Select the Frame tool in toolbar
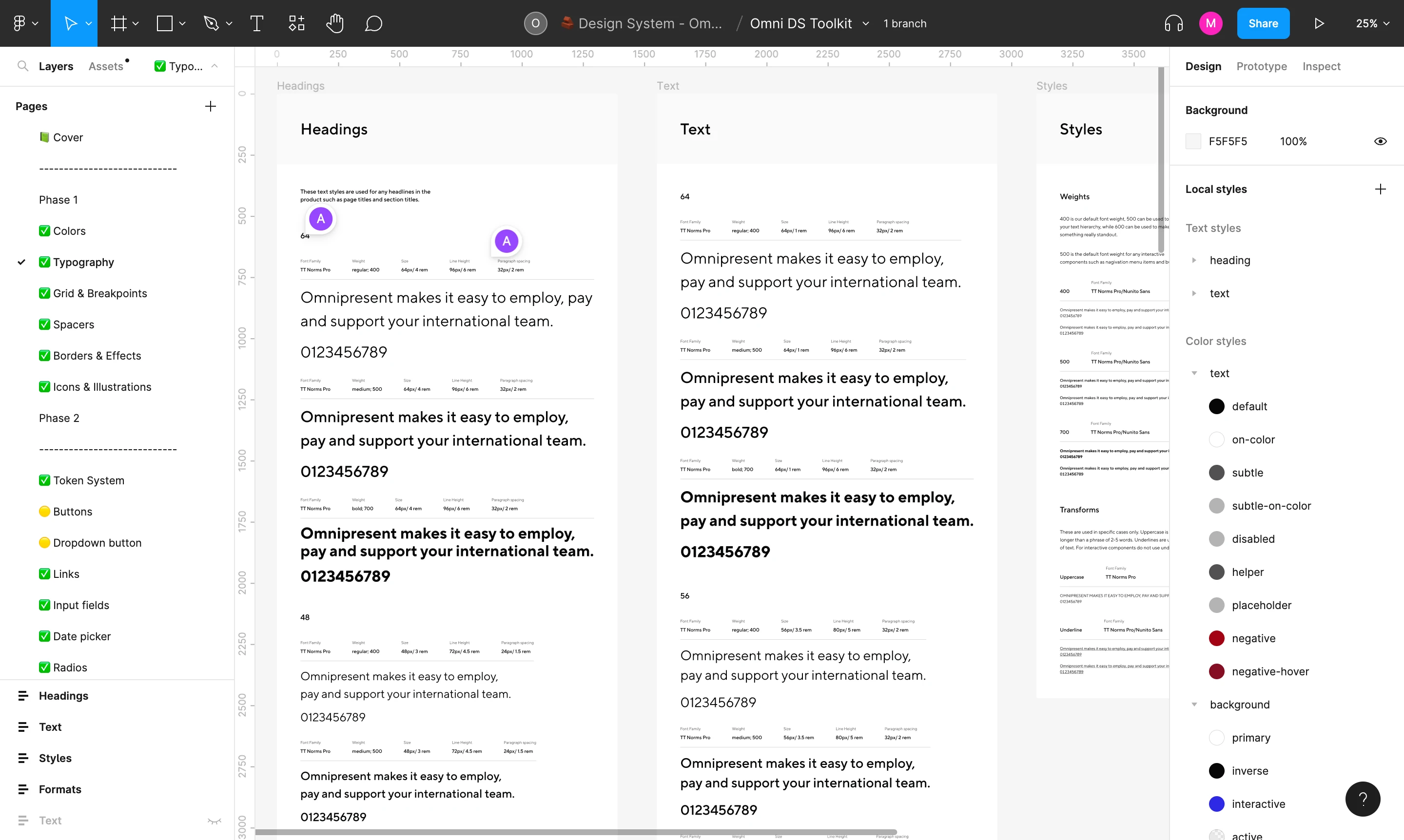 (x=120, y=23)
